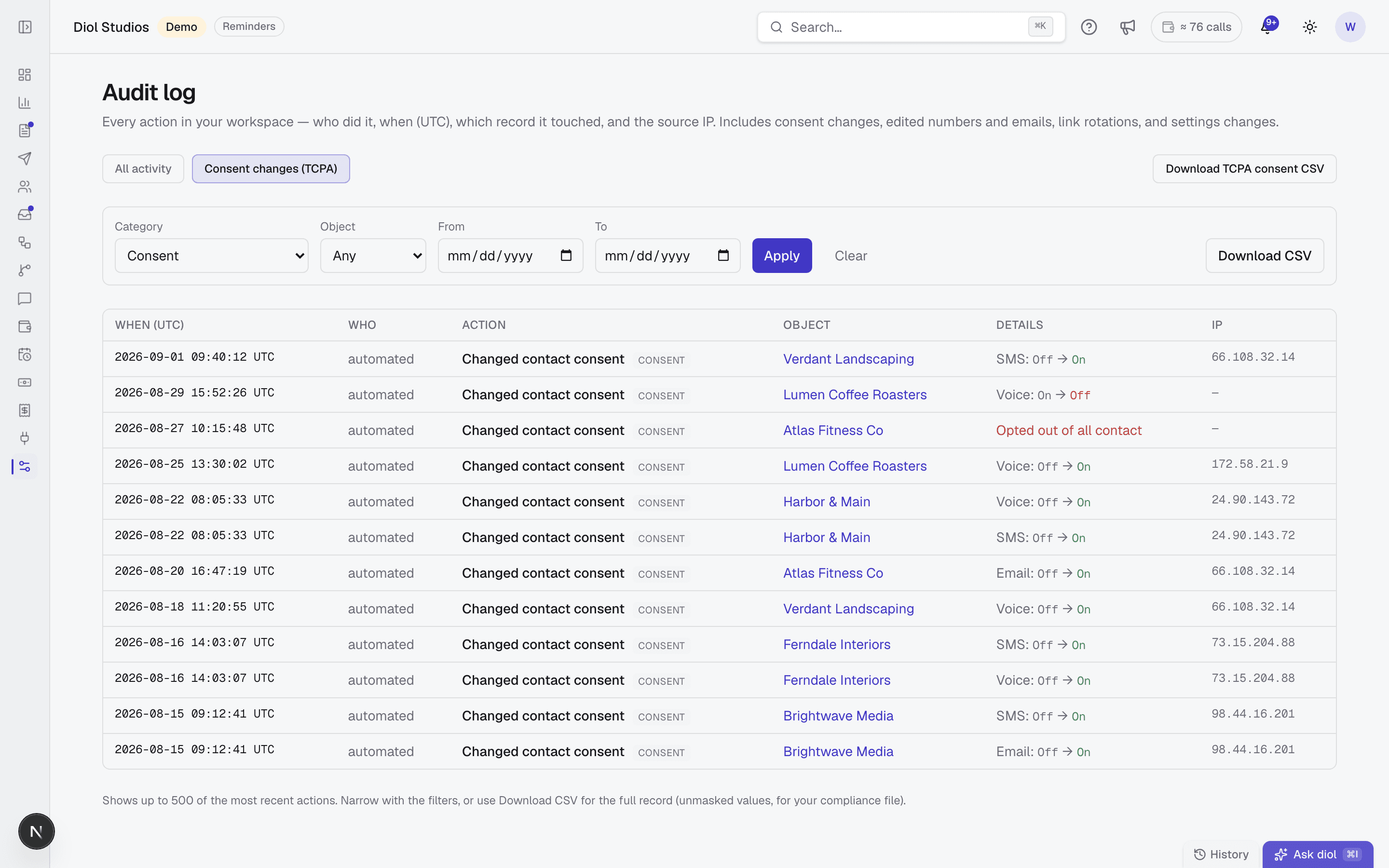
Task: Click timestamp 2026-08-20 16:47:19 UTC
Action: click(x=194, y=571)
